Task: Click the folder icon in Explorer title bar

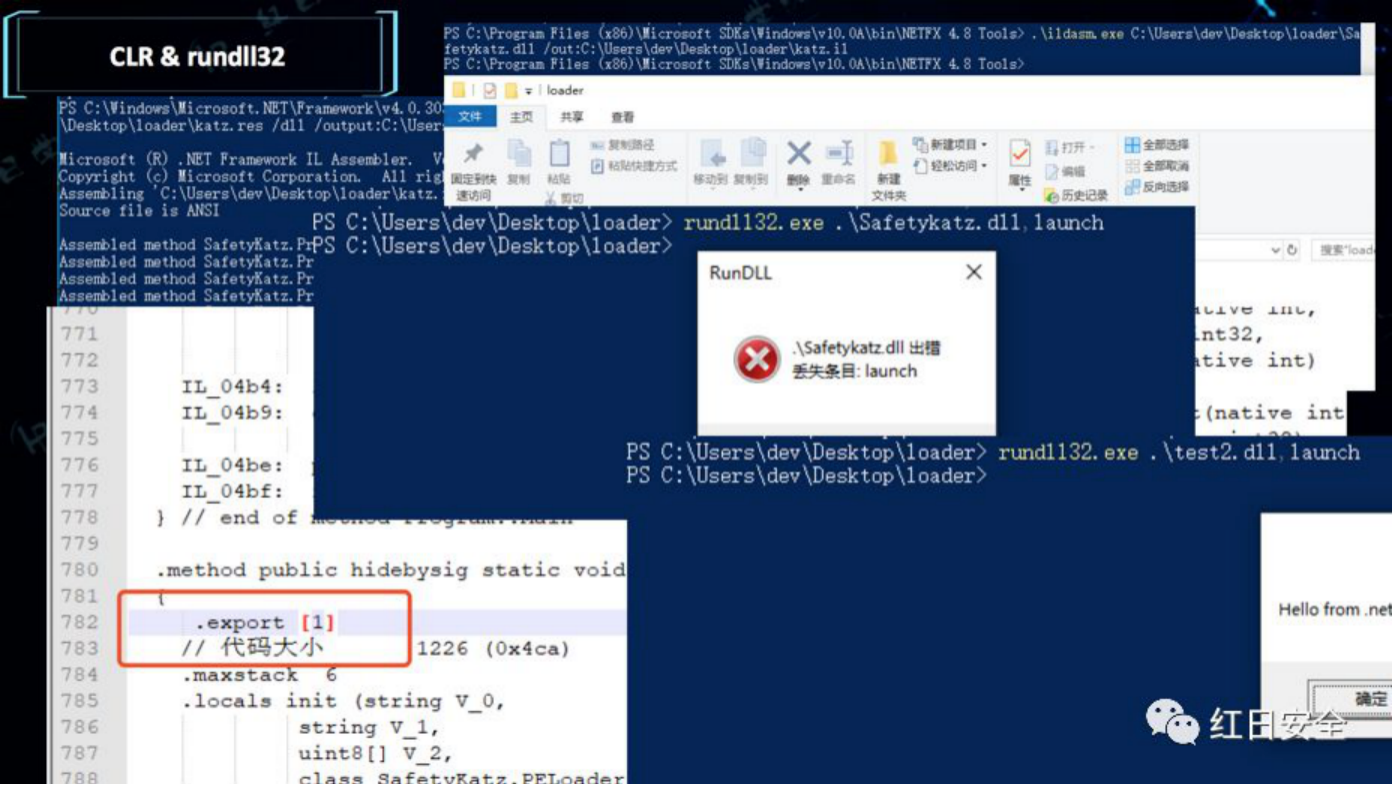Action: pyautogui.click(x=460, y=90)
